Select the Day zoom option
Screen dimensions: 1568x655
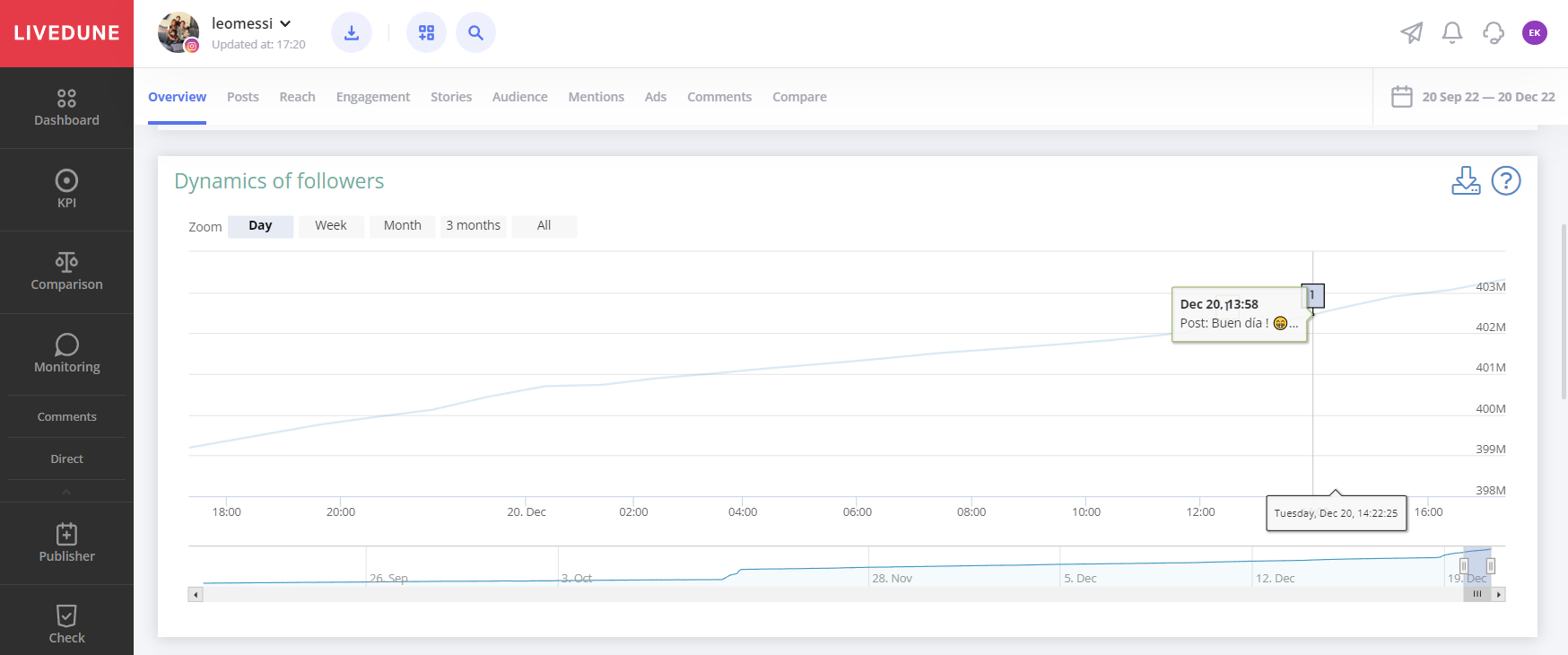[260, 226]
